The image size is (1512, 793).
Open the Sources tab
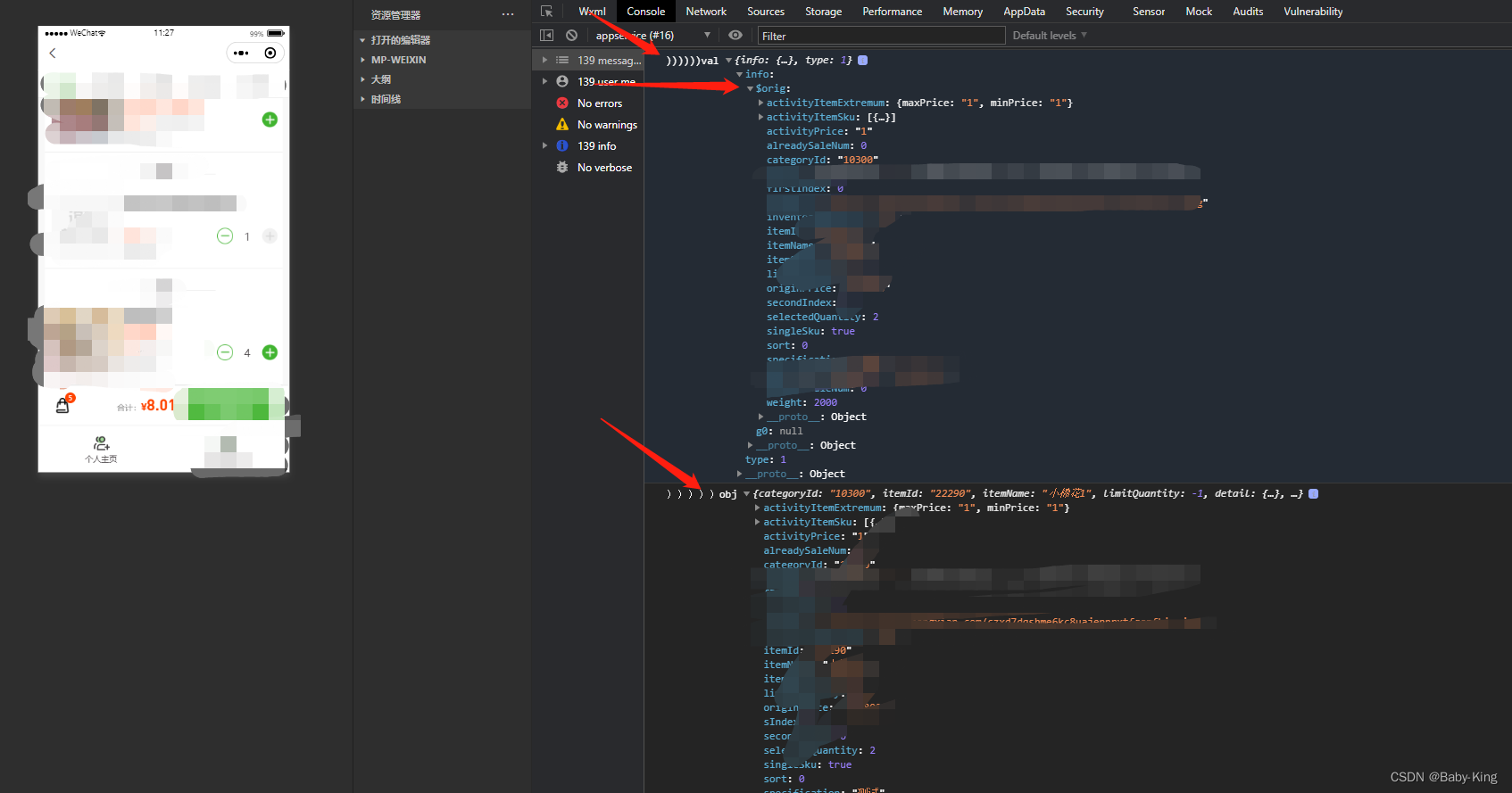[x=766, y=12]
